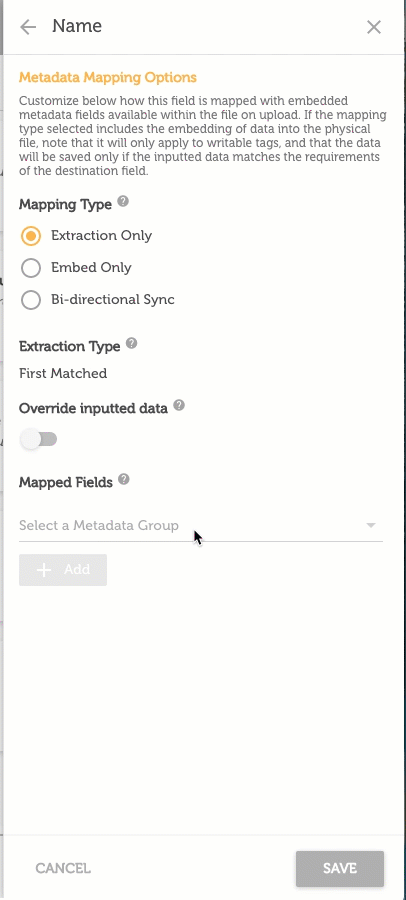Enable the Override inputted data switch
This screenshot has height=900, width=406.
click(x=38, y=440)
